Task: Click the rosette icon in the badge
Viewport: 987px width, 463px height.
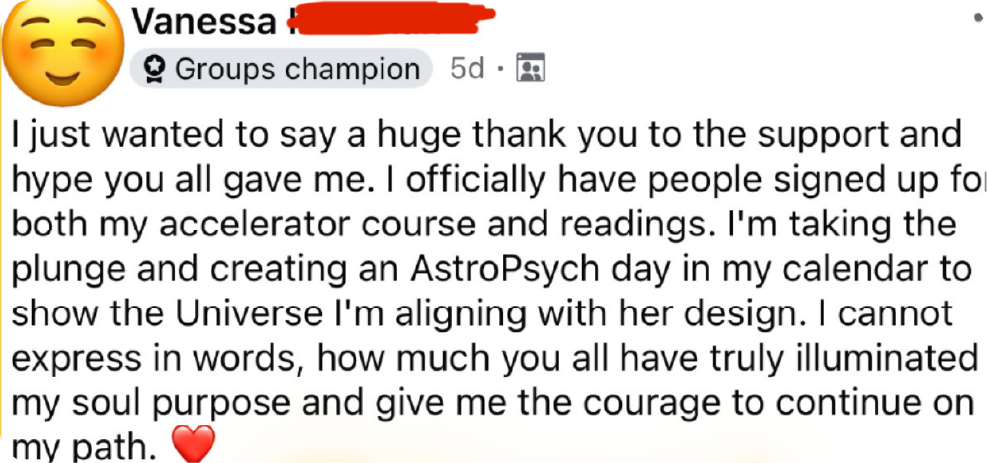Action: [155, 69]
